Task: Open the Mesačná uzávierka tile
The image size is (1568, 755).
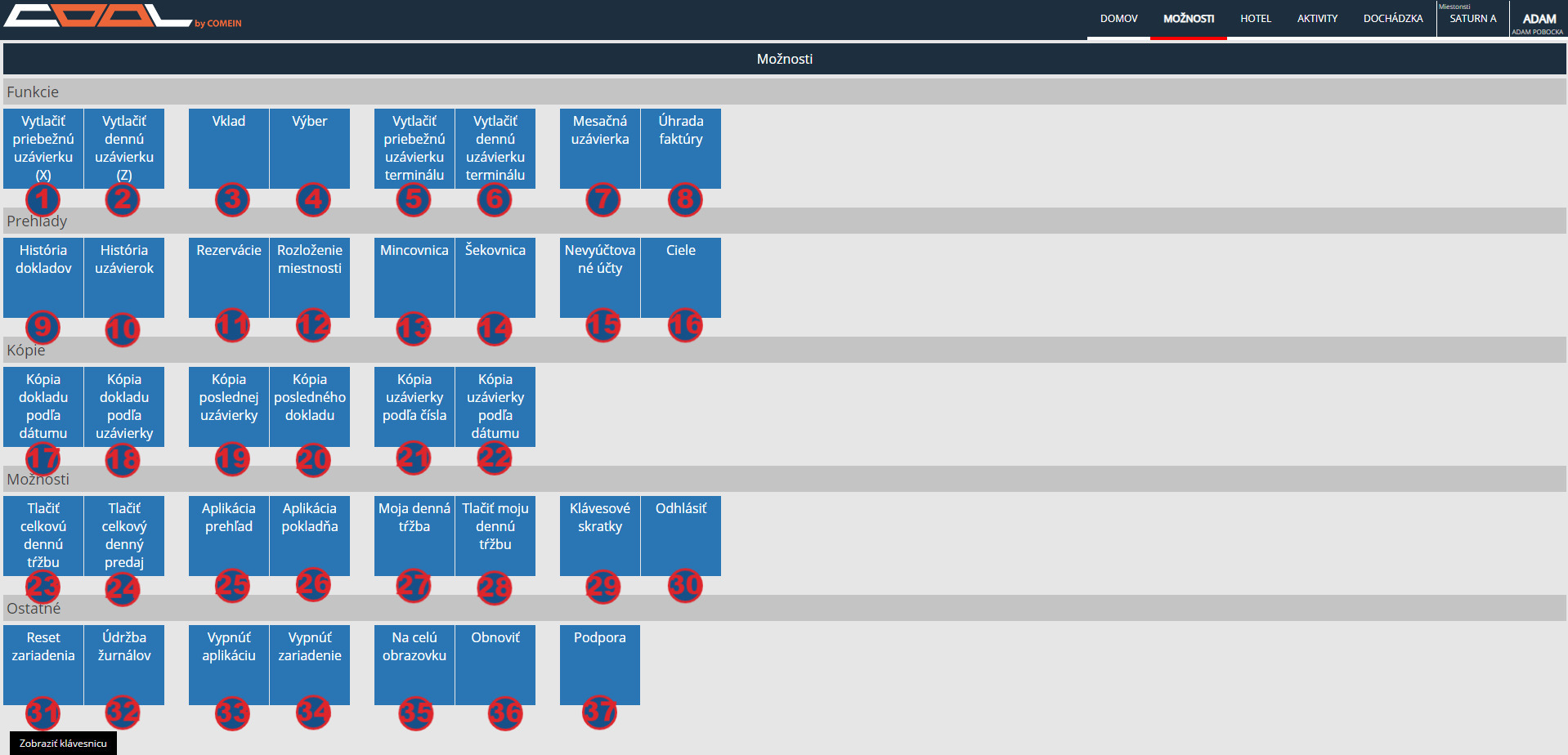Action: tap(600, 148)
